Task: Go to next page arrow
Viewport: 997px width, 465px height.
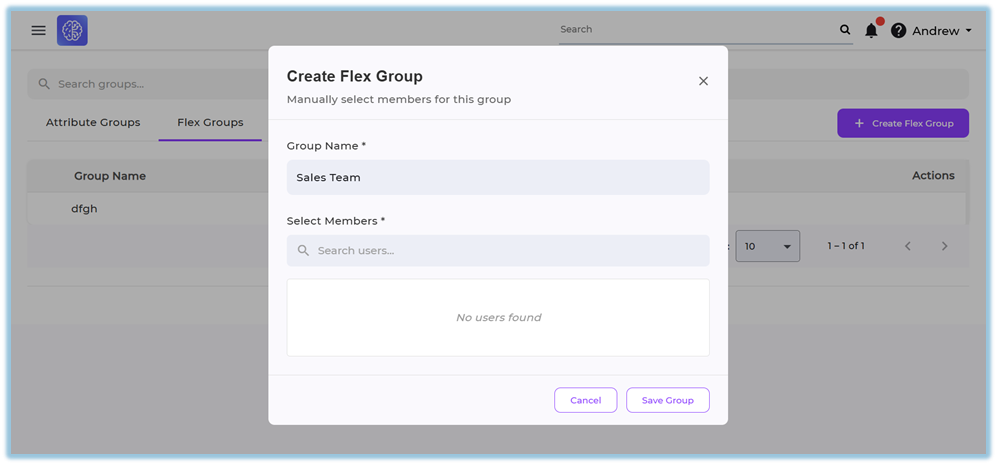Action: 944,246
